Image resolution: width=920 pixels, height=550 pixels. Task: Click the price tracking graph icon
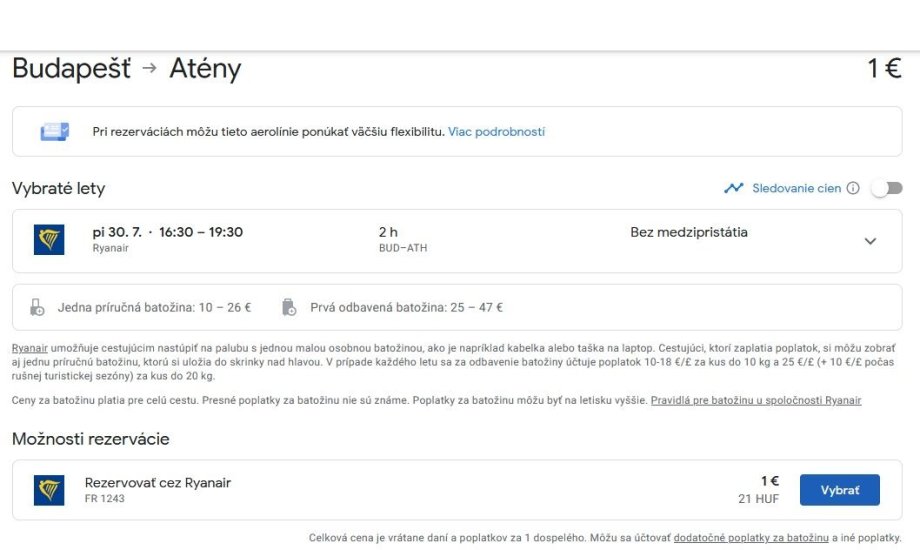734,188
